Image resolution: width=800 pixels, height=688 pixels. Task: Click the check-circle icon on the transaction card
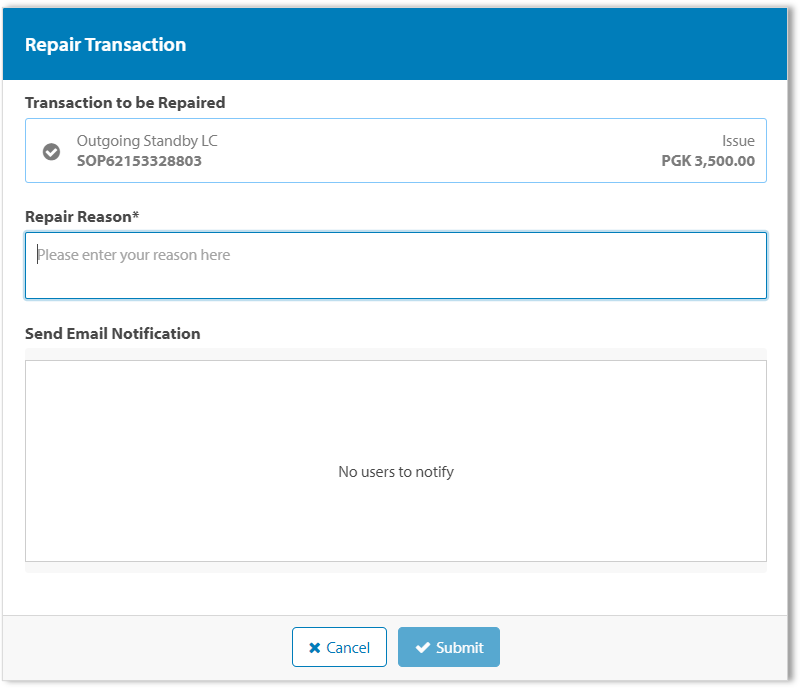coord(52,152)
